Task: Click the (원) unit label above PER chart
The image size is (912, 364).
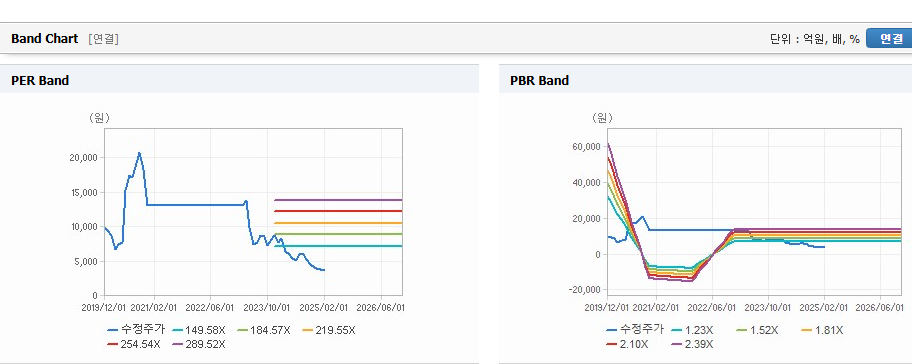Action: [x=99, y=118]
